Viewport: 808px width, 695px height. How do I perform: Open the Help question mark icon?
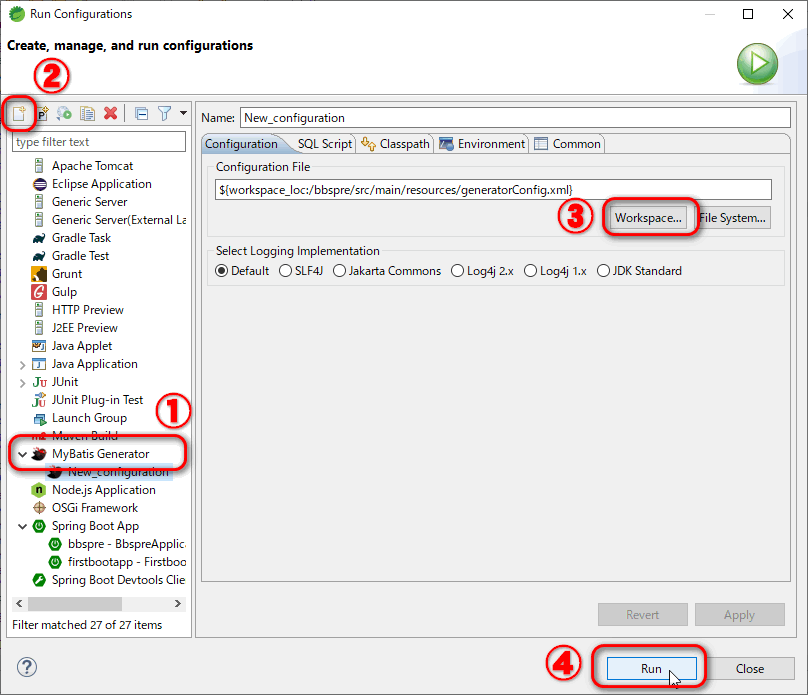(27, 668)
